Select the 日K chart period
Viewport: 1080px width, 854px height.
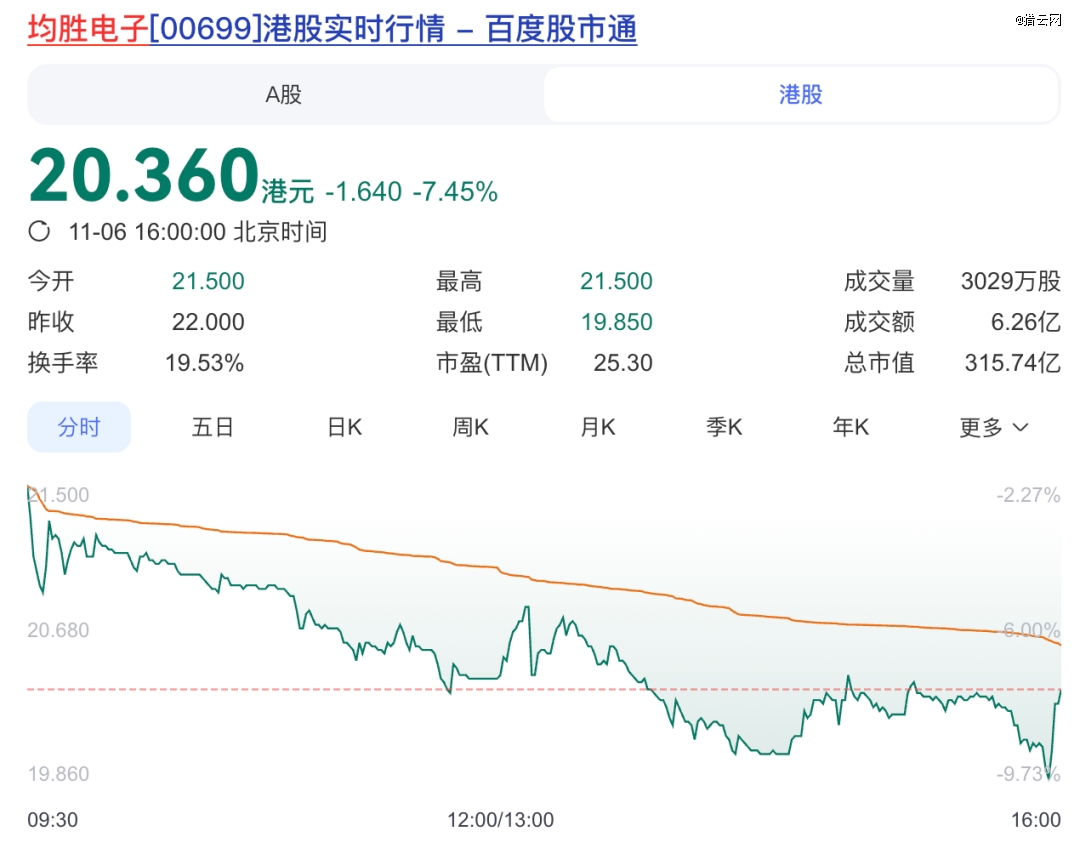344,428
